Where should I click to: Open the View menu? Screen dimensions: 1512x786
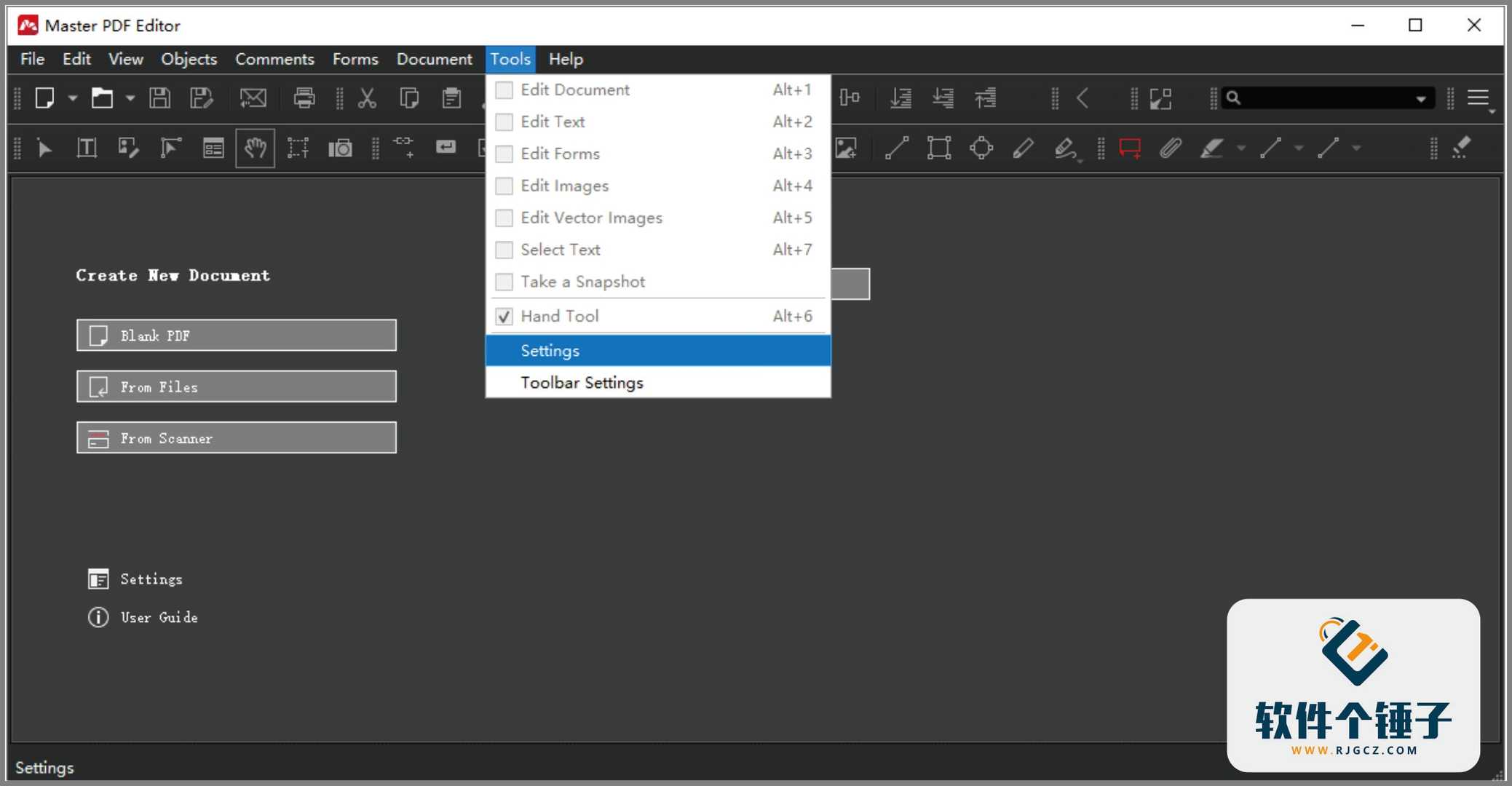tap(126, 59)
